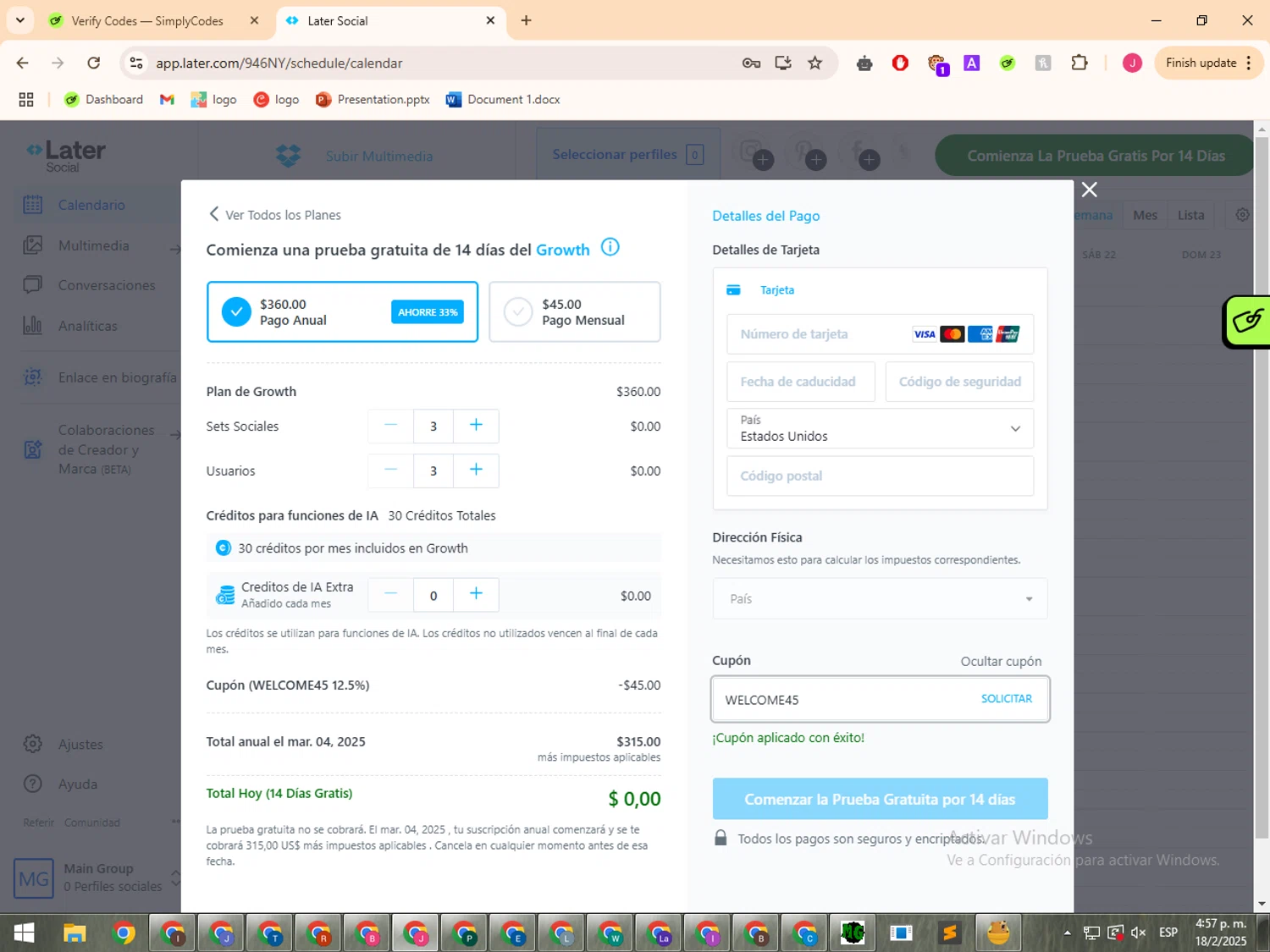The width and height of the screenshot is (1270, 952).
Task: Bookmark this page with the star icon
Action: [x=814, y=63]
